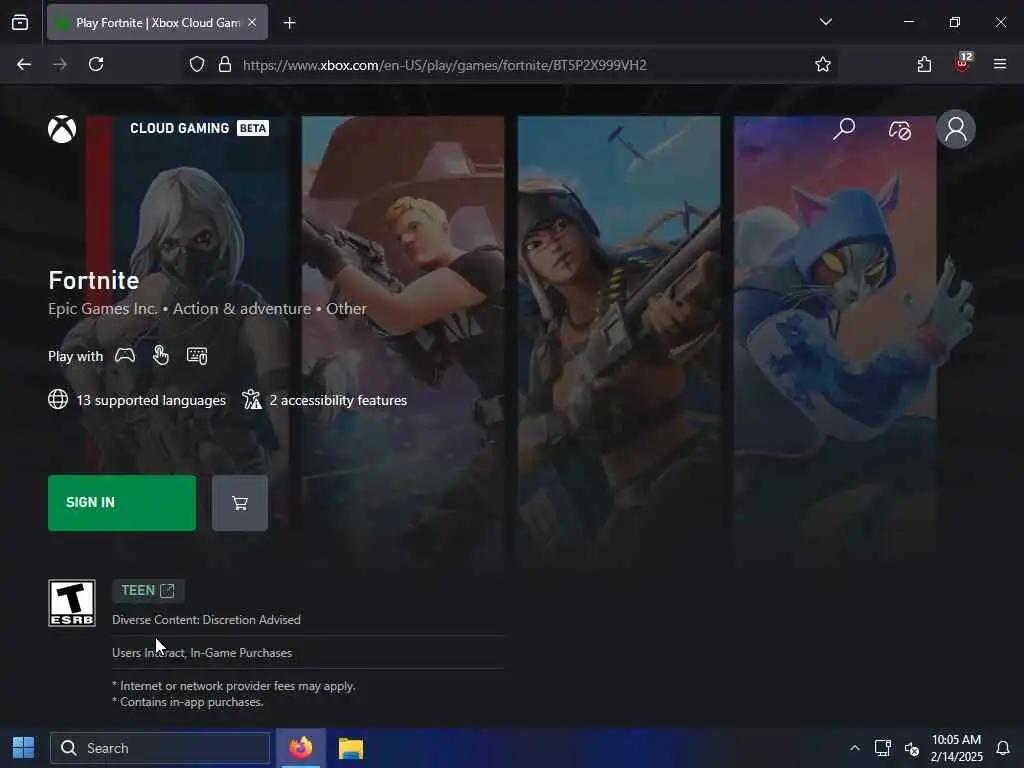Open the Firefox extensions puzzle icon

point(924,64)
